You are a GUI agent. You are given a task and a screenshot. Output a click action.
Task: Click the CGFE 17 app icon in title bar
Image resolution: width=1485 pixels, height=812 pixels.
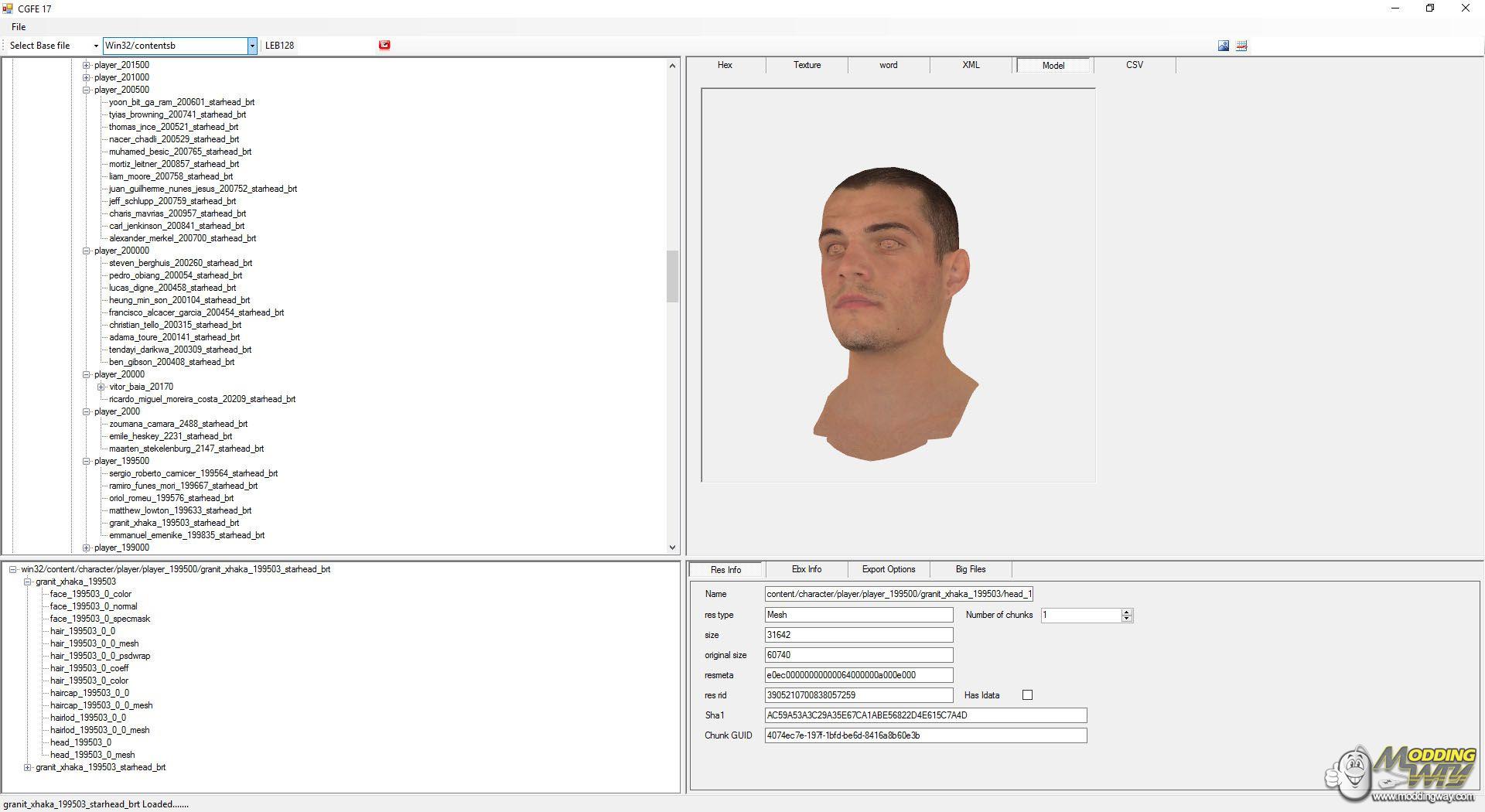pyautogui.click(x=8, y=9)
